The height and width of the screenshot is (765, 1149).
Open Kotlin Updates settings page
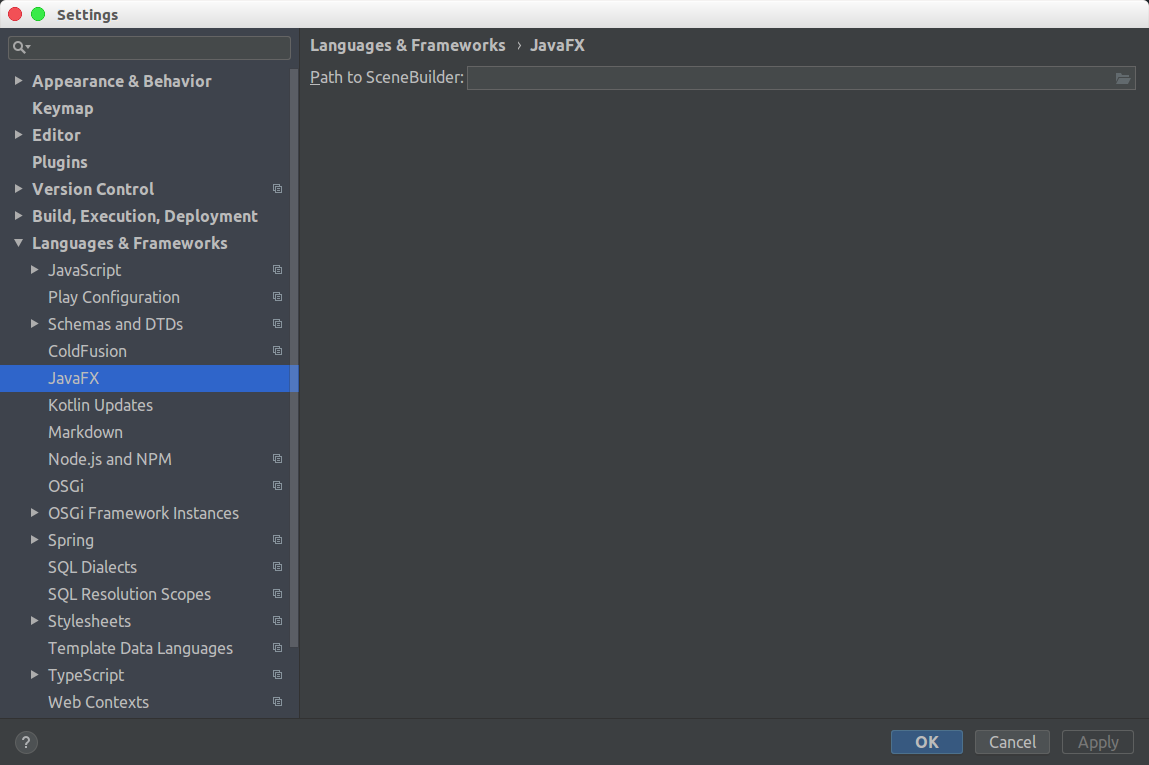click(x=100, y=405)
